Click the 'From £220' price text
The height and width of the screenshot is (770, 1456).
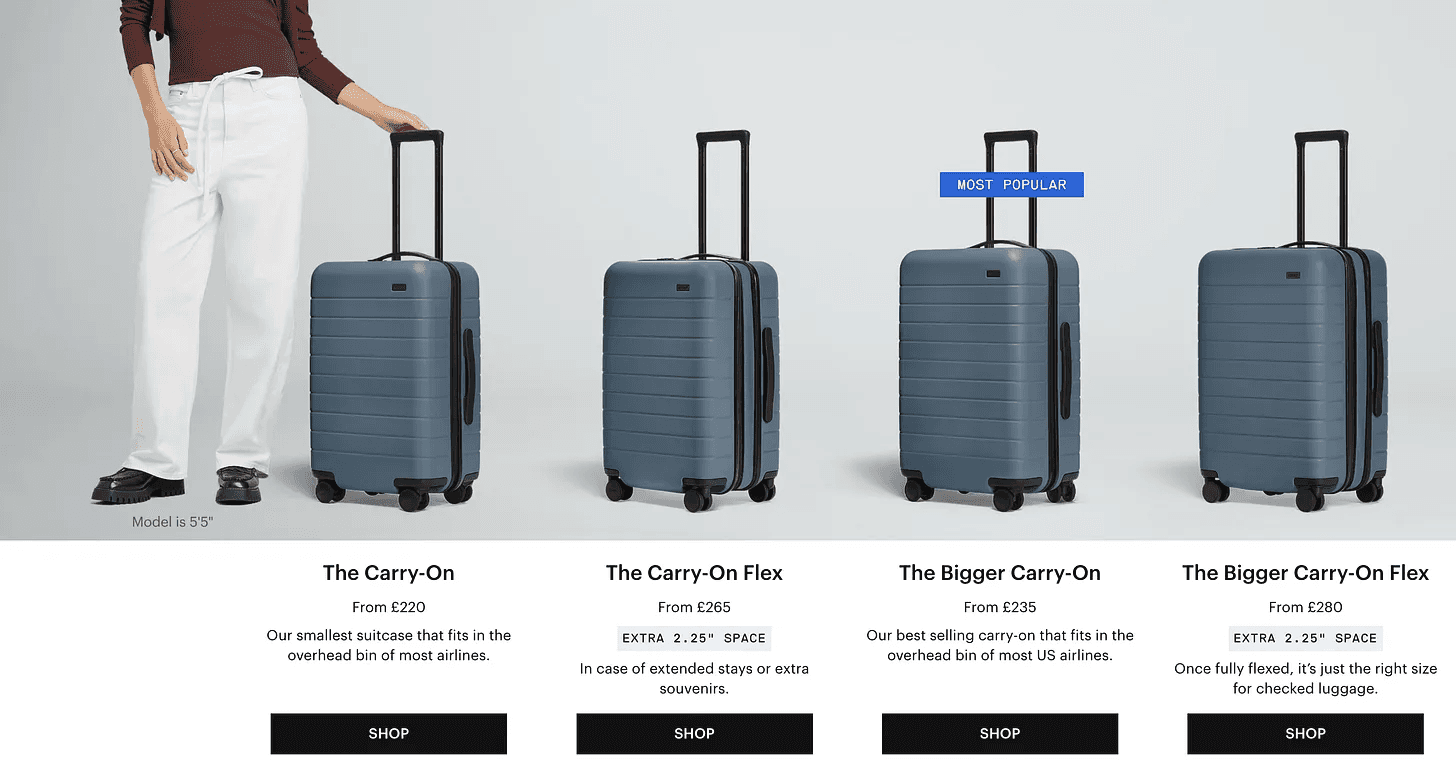(388, 607)
